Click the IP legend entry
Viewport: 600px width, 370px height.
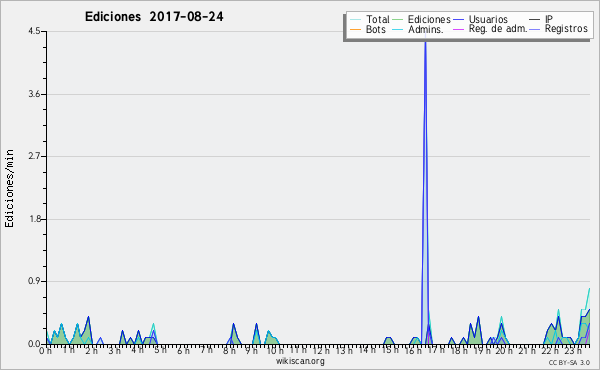541,19
